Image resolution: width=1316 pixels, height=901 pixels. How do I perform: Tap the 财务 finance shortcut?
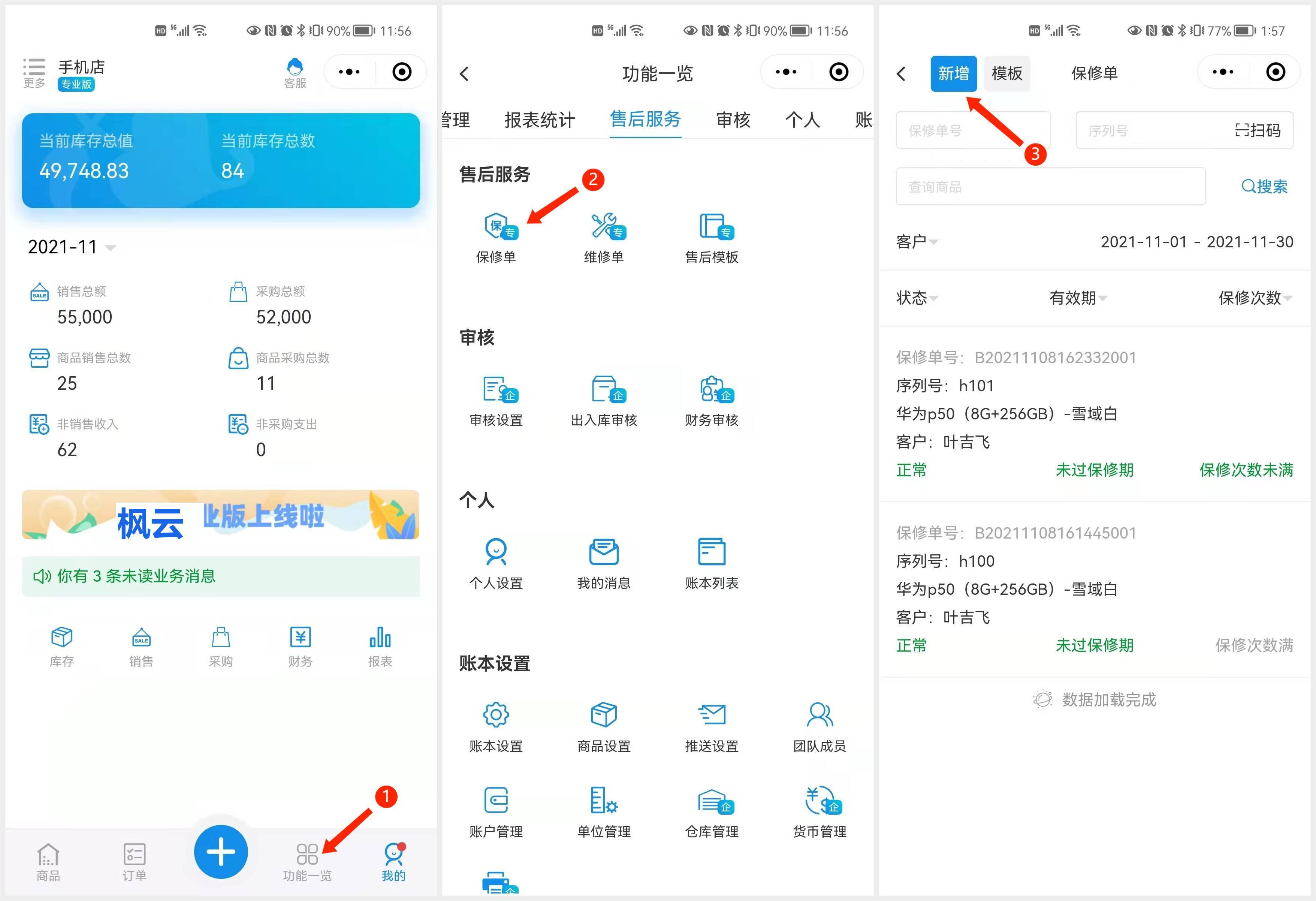[x=300, y=647]
